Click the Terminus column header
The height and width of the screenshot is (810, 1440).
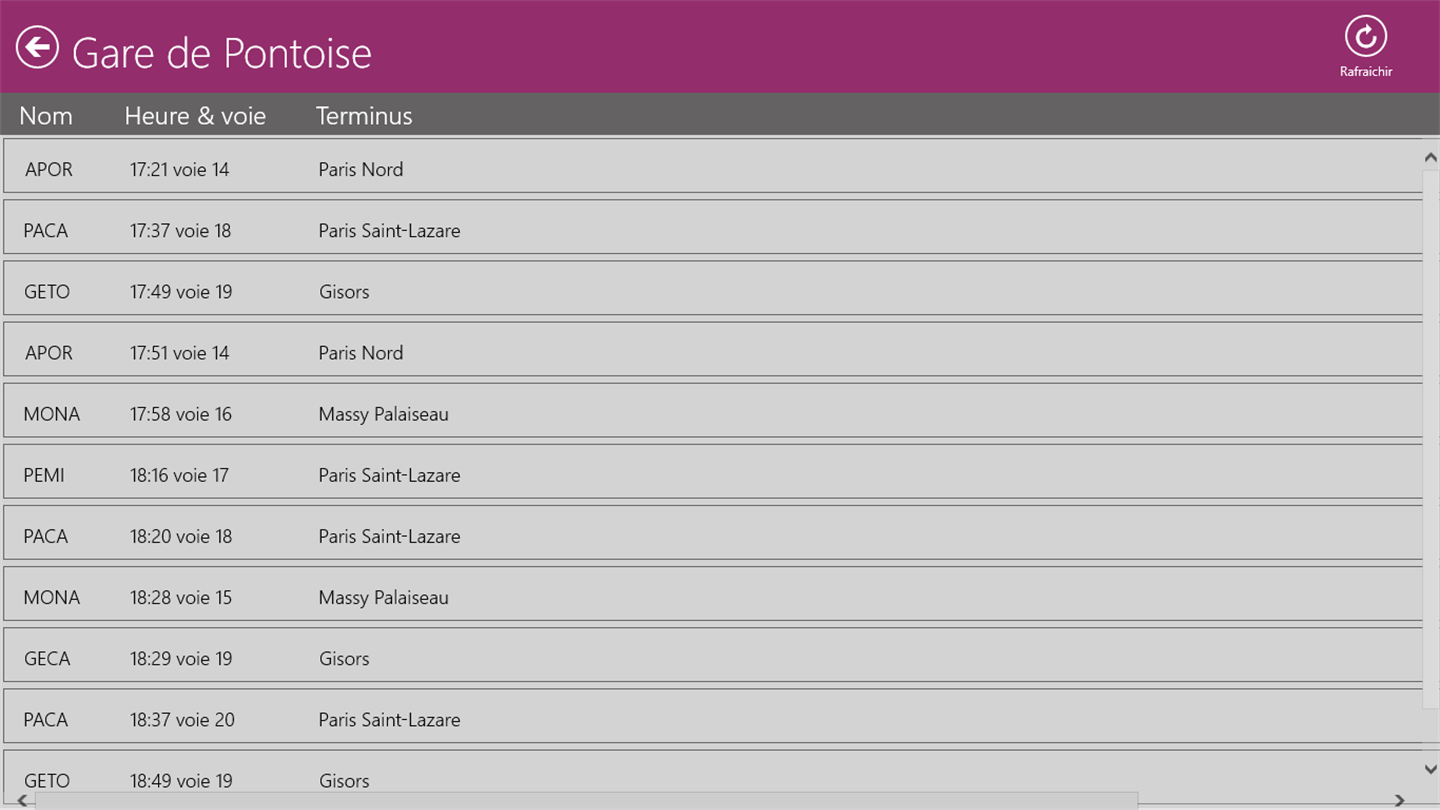tap(364, 116)
